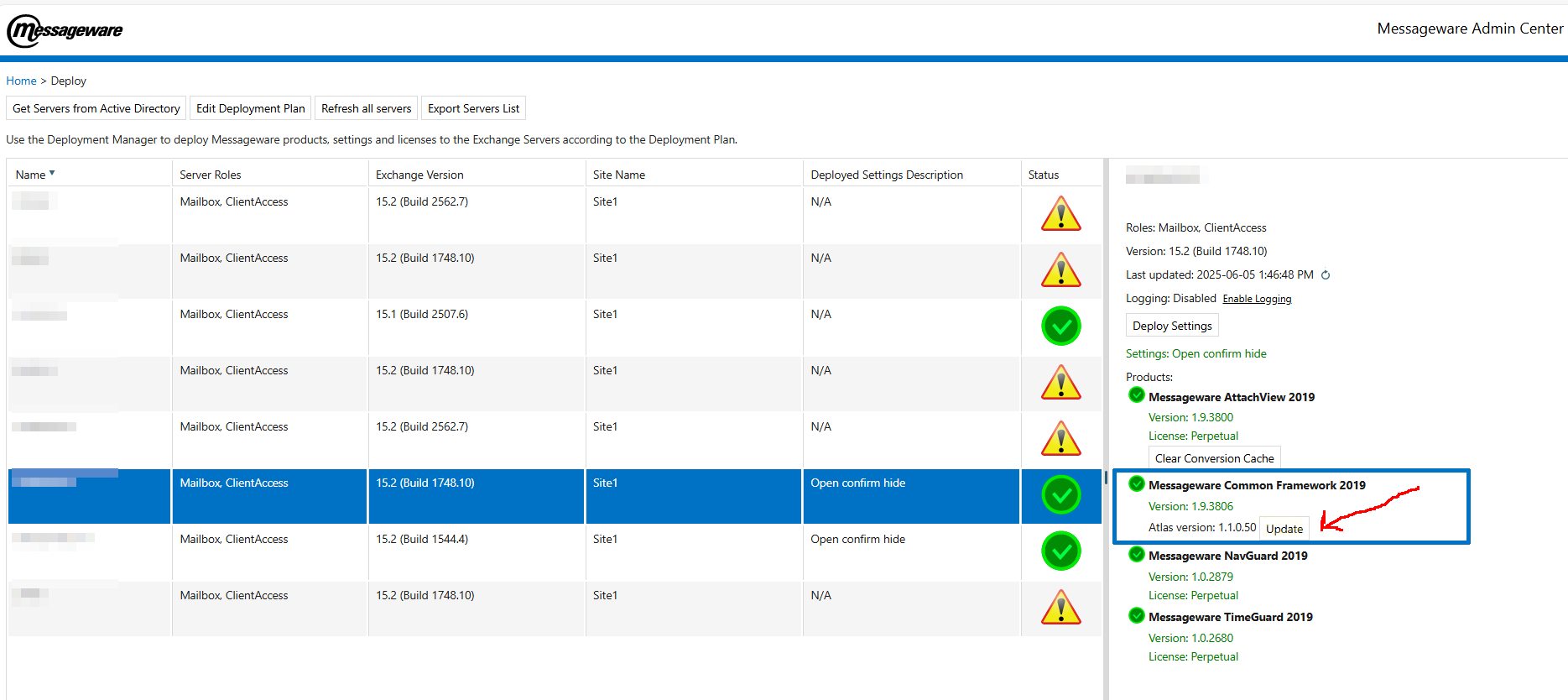This screenshot has width=1568, height=700.
Task: Click Messageware Common Framework 2019 name
Action: pos(1257,485)
